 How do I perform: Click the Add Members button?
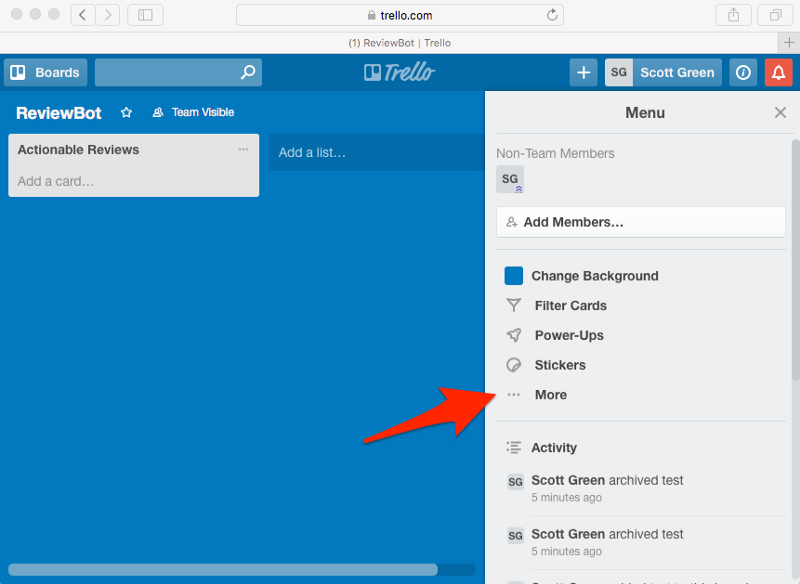[x=640, y=222]
